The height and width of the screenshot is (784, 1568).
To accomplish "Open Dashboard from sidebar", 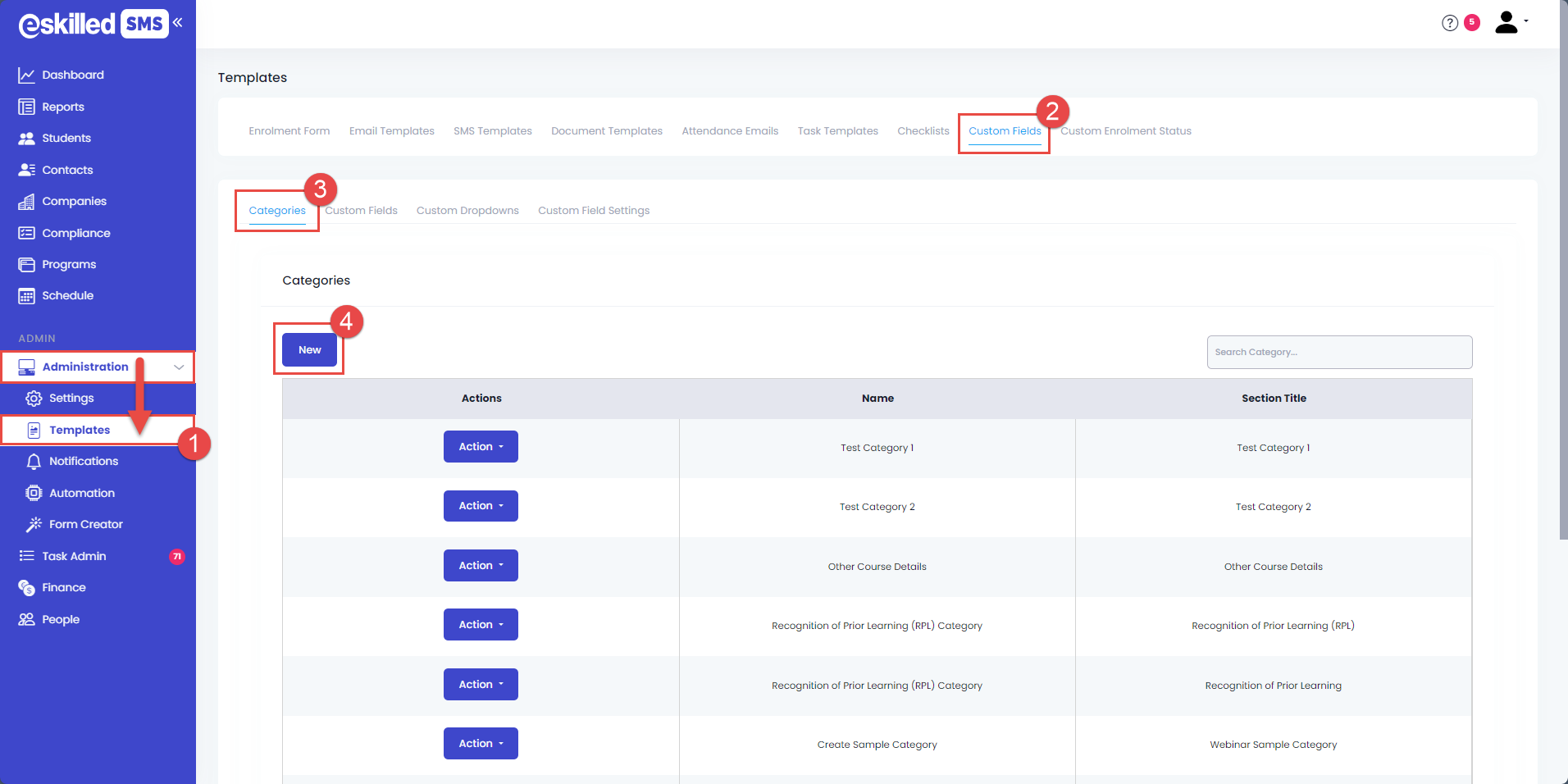I will [x=72, y=75].
